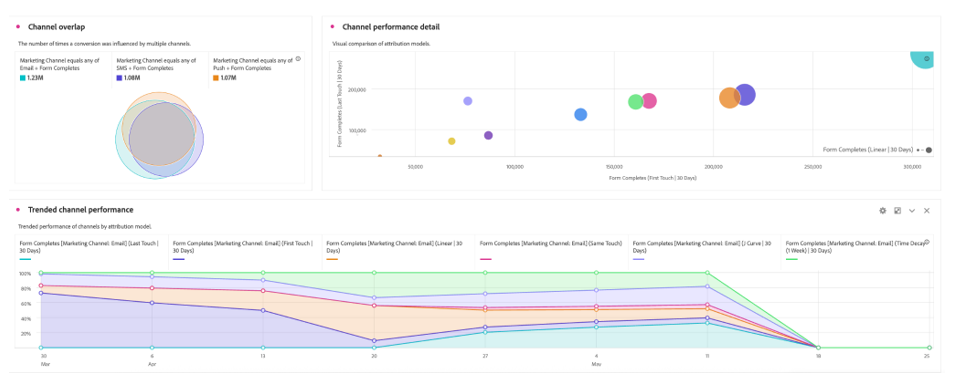Click the 250,000 x-axis label in scatter
This screenshot has height=373, width=964.
813,167
